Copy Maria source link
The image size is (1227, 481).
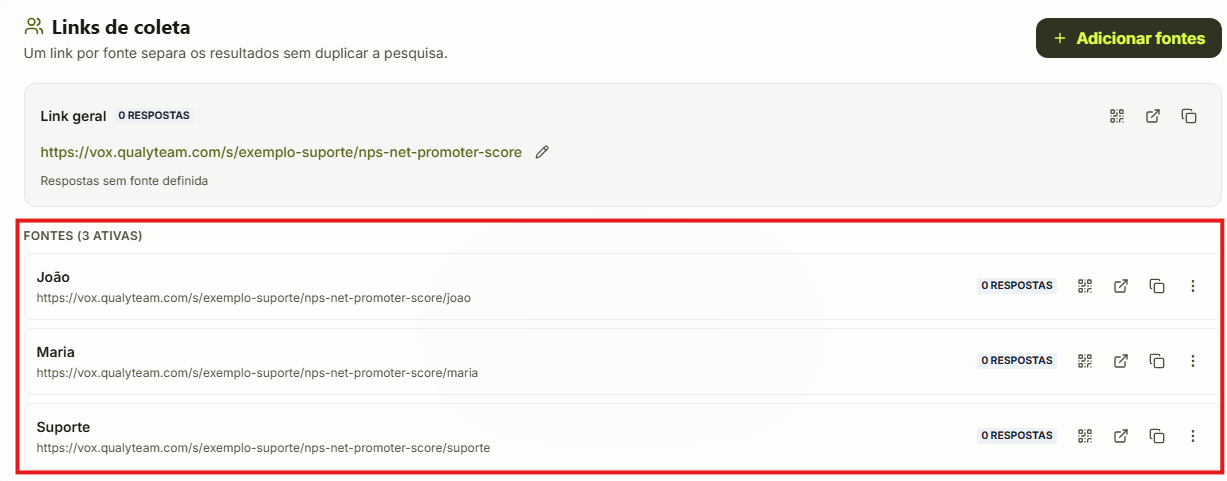click(x=1157, y=361)
